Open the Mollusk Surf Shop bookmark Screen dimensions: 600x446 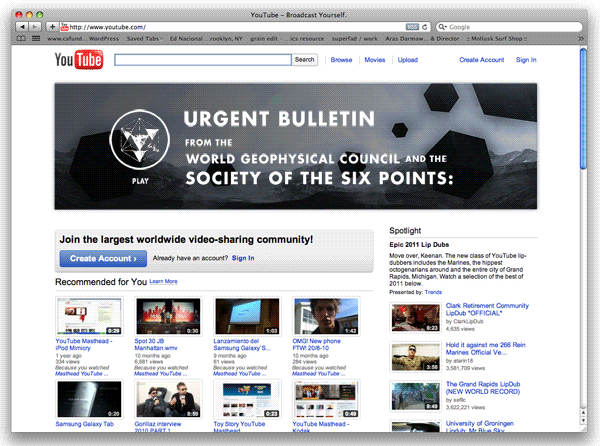(x=497, y=39)
